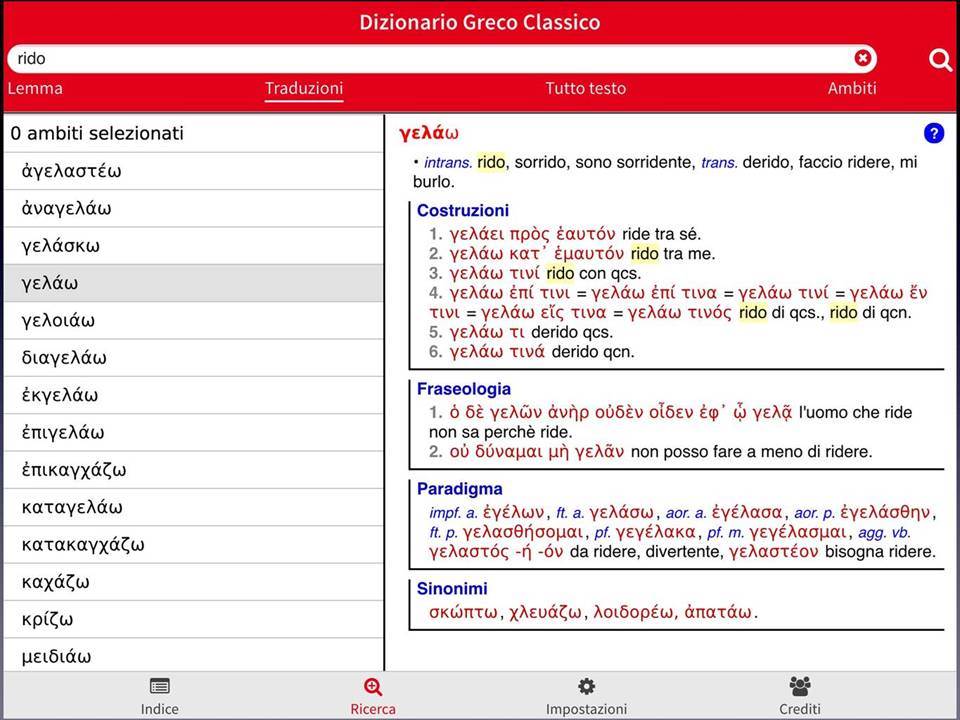Select γελάσκω in the results list
This screenshot has height=720, width=960.
(193, 246)
